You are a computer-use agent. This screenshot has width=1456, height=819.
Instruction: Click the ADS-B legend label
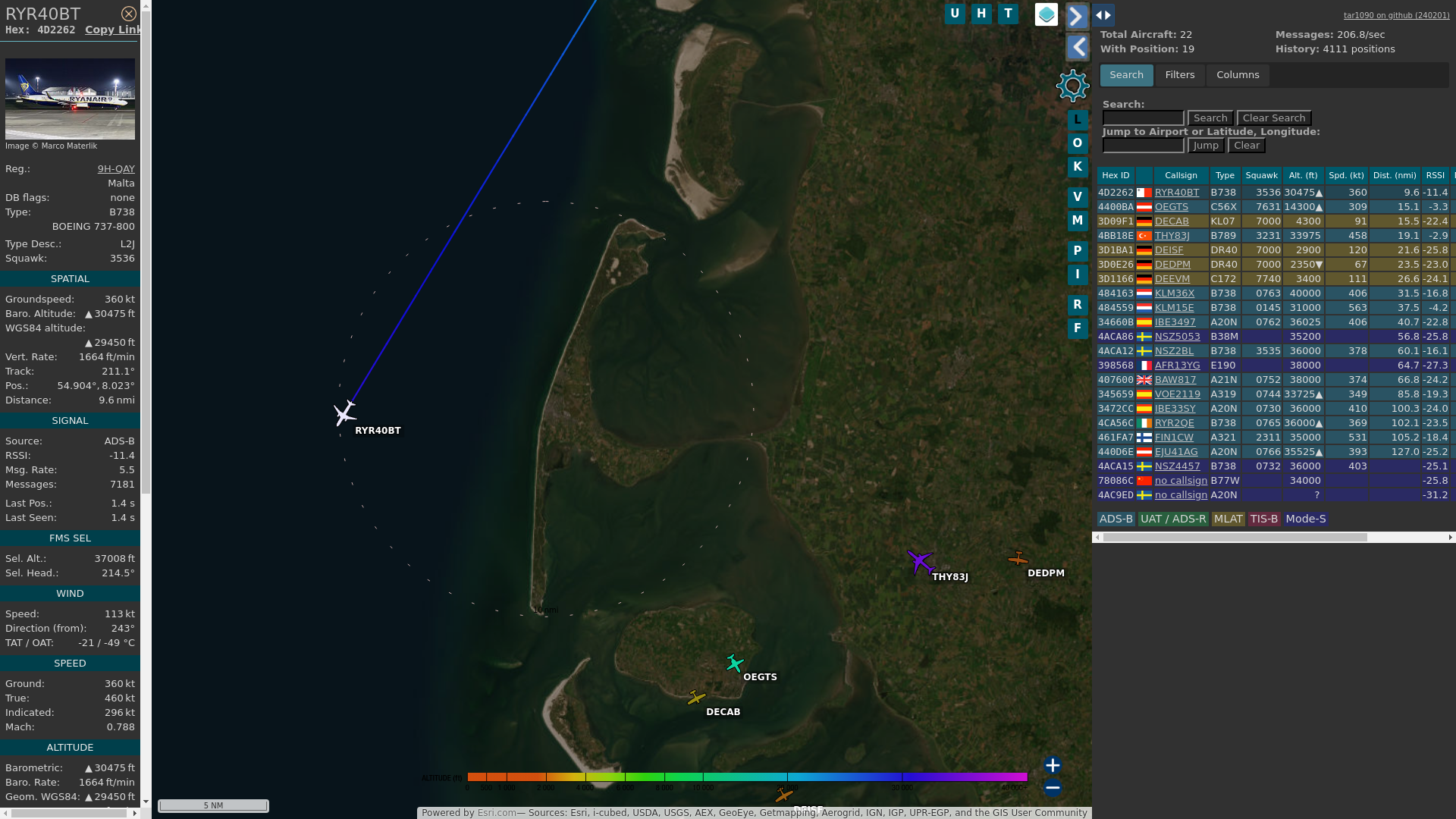pos(1116,519)
